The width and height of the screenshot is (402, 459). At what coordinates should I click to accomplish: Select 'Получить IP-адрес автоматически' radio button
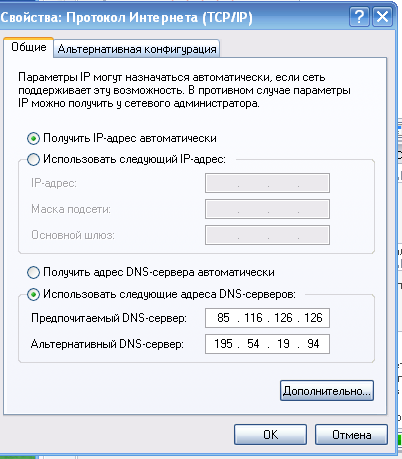coord(33,138)
